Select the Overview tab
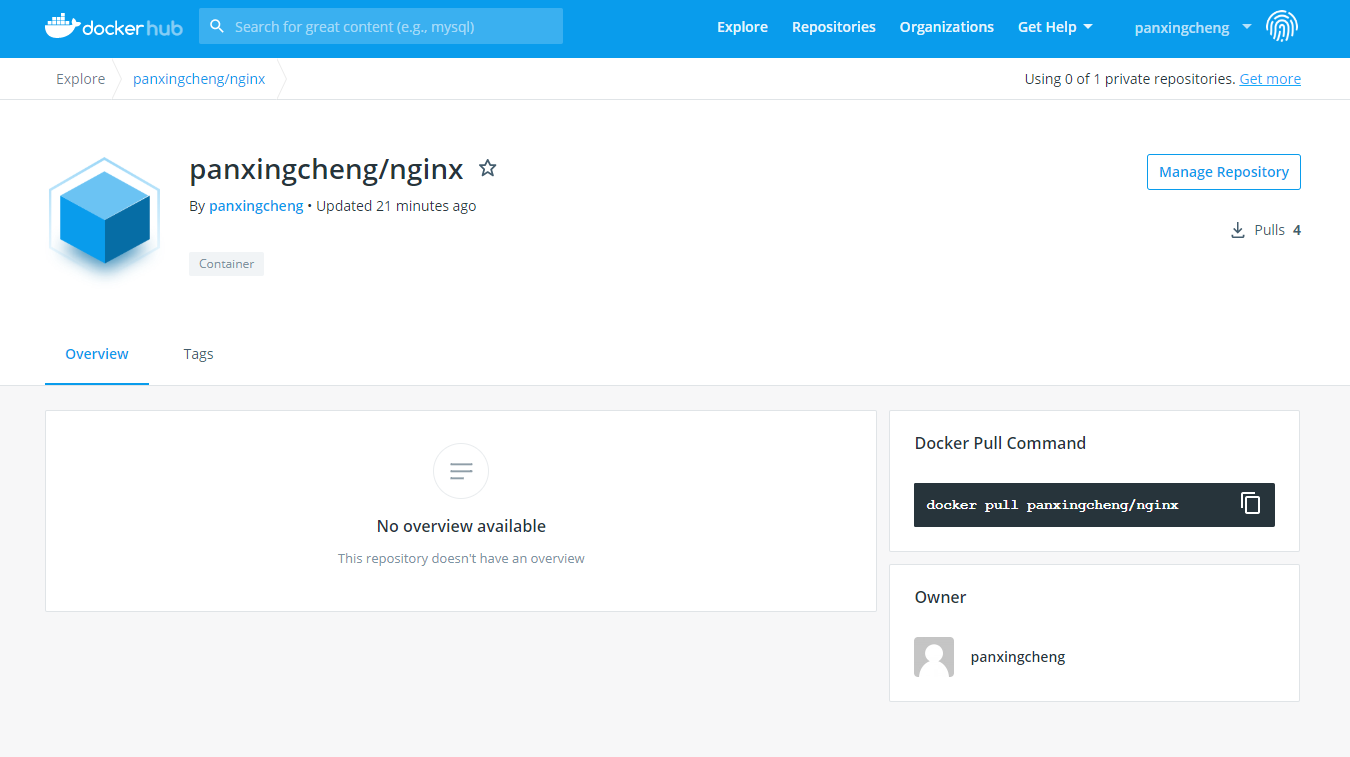This screenshot has width=1350, height=757. 97,354
